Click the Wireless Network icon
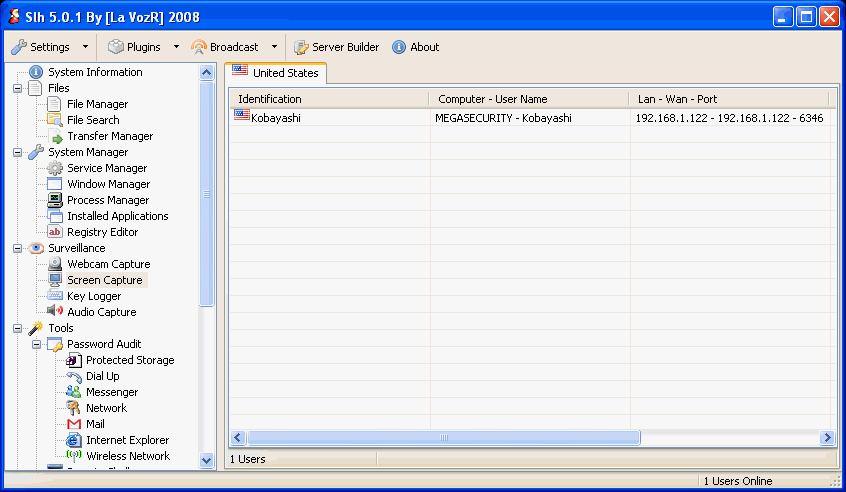846x492 pixels. pyautogui.click(x=74, y=456)
